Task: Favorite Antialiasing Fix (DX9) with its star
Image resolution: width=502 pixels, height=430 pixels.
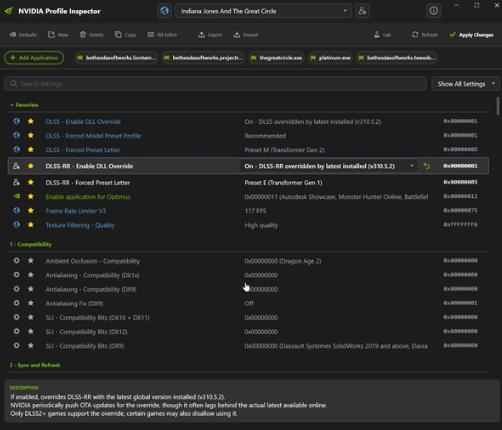Action: tap(31, 303)
